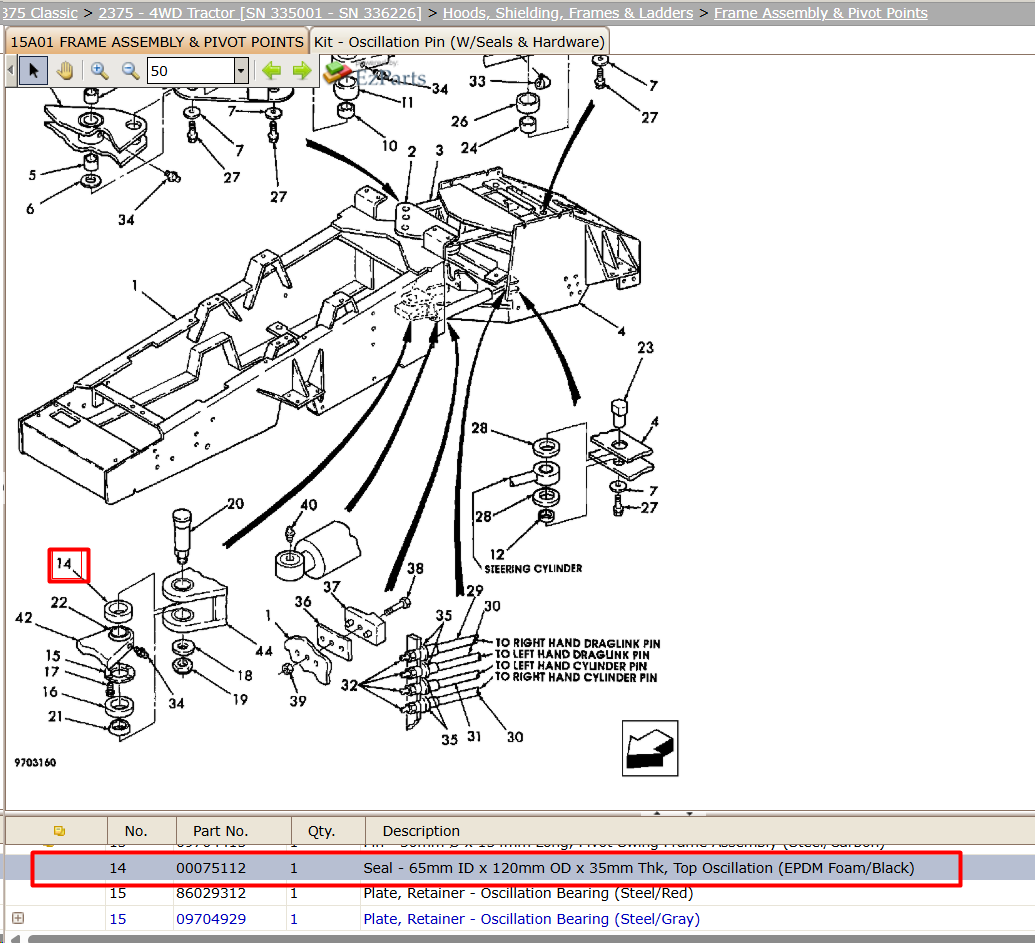Screen dimensions: 1035x943
Task: Click callout number 36 in diagram
Action: coord(303,601)
